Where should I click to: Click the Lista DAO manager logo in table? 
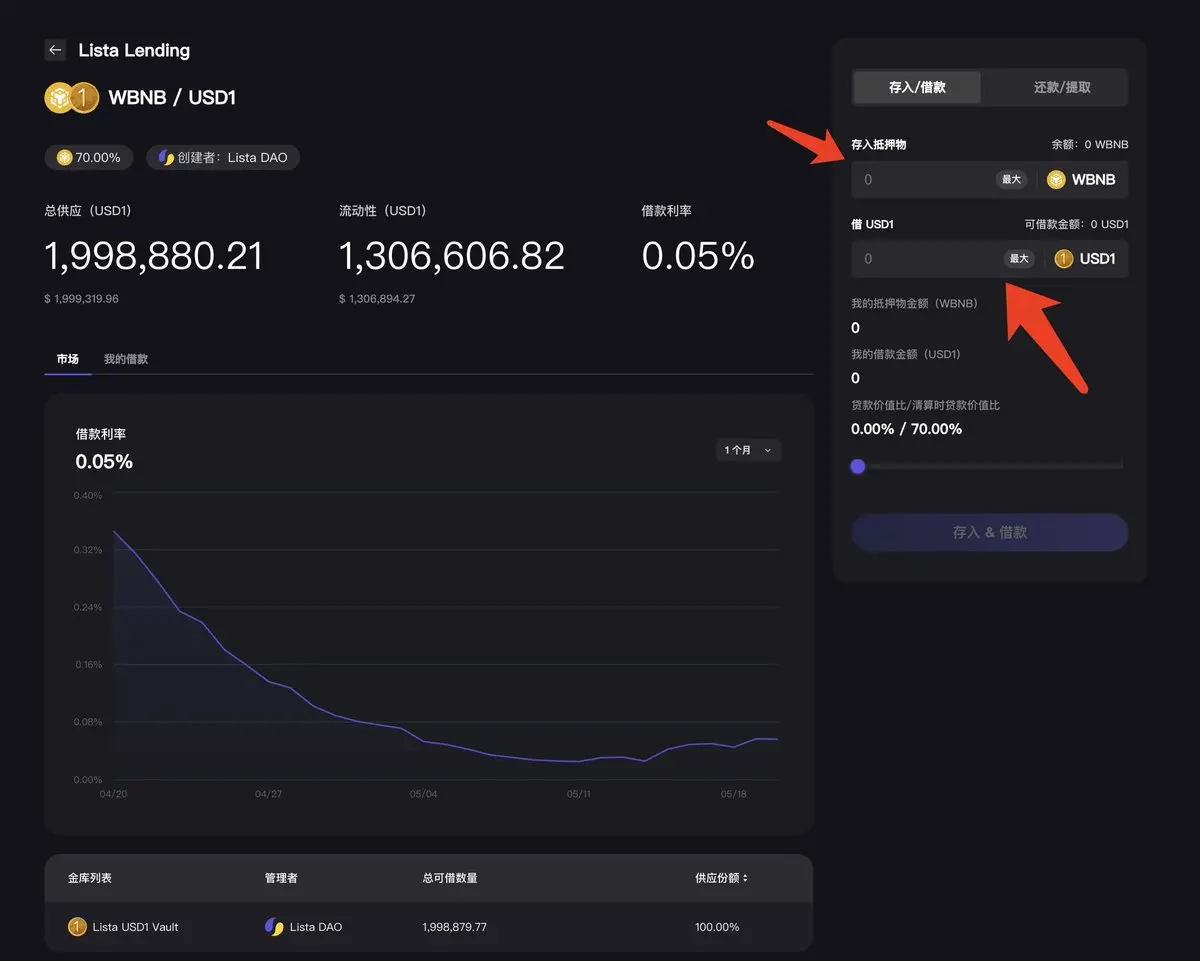pyautogui.click(x=274, y=927)
